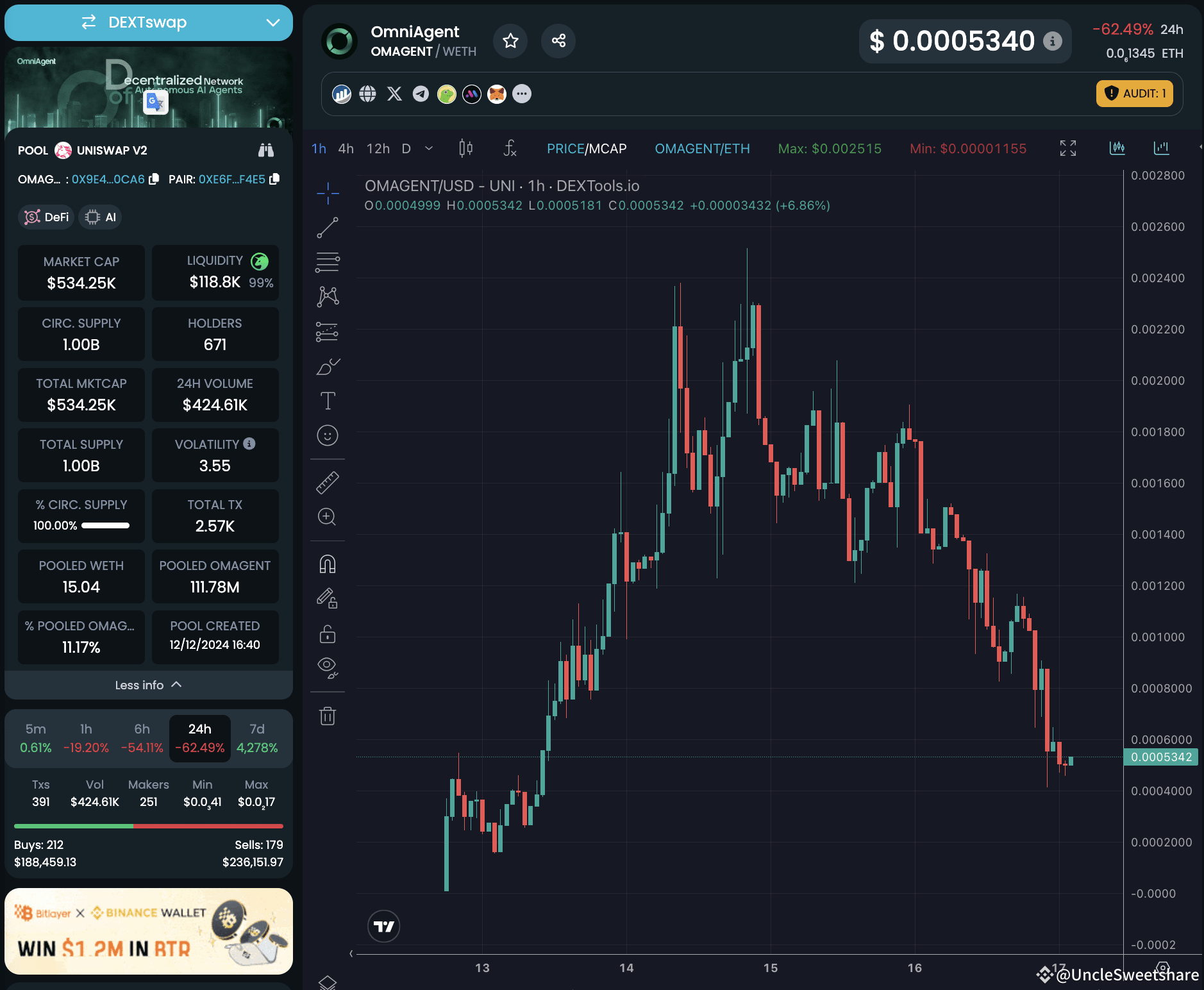Switch stats to 1h -19.20% tab
The height and width of the screenshot is (990, 1204).
coord(86,738)
